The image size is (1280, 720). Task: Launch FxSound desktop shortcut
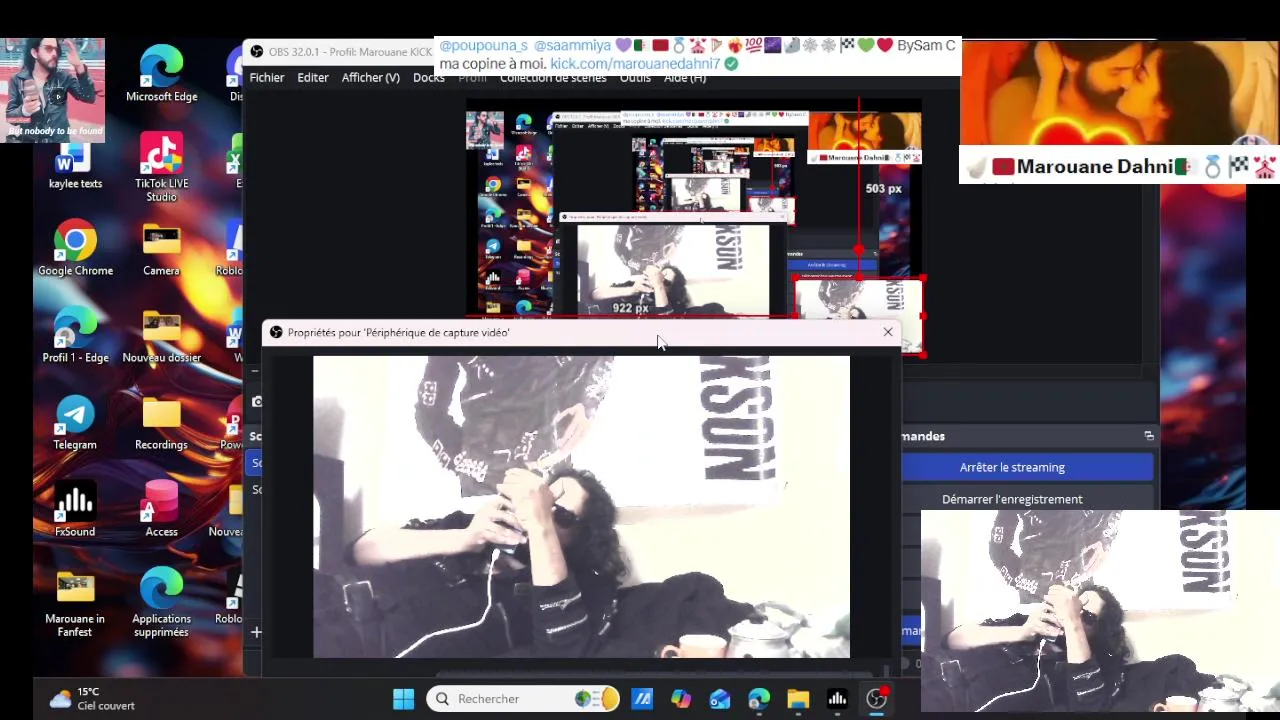(x=75, y=509)
